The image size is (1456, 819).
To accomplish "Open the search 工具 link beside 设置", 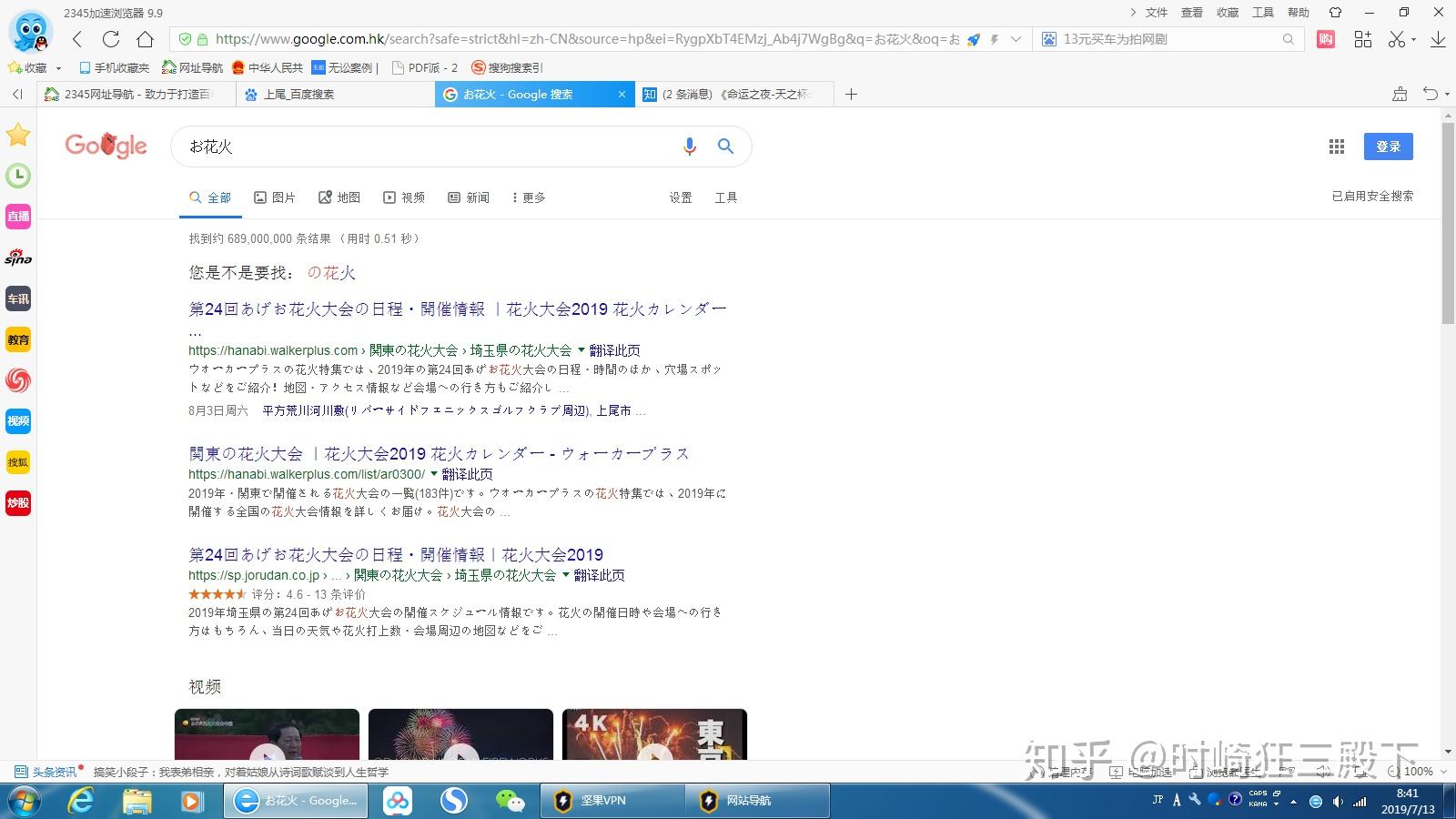I will pos(726,197).
